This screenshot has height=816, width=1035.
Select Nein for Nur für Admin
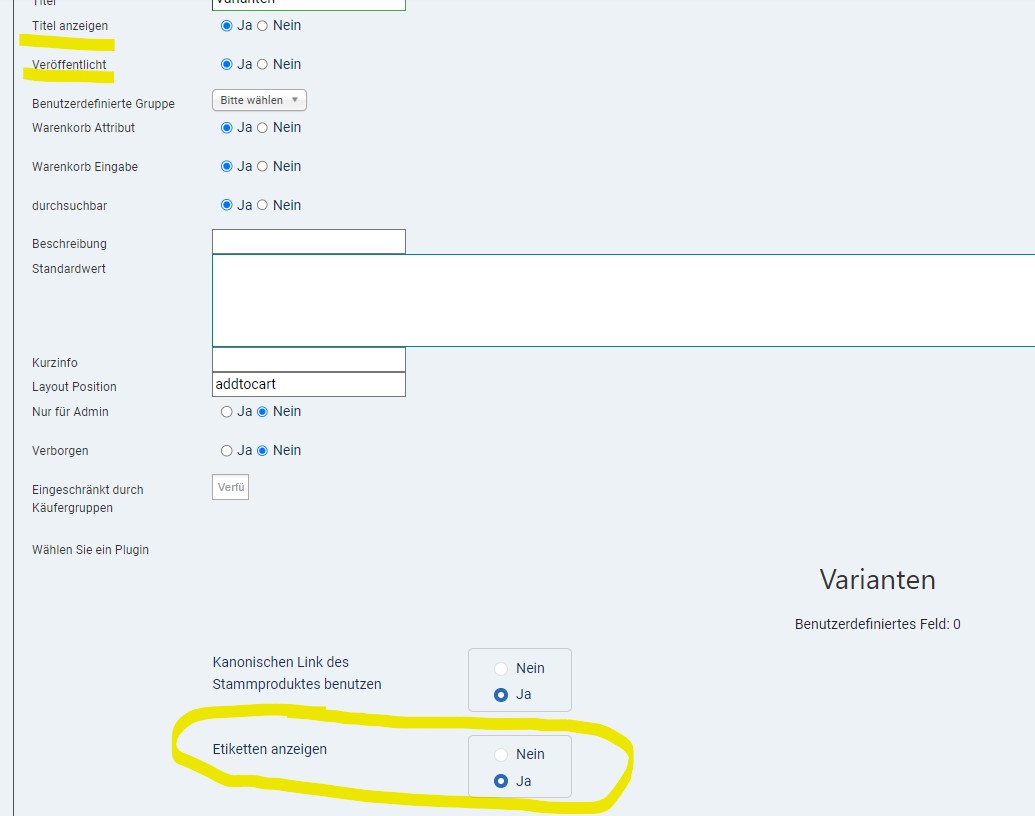click(x=263, y=412)
